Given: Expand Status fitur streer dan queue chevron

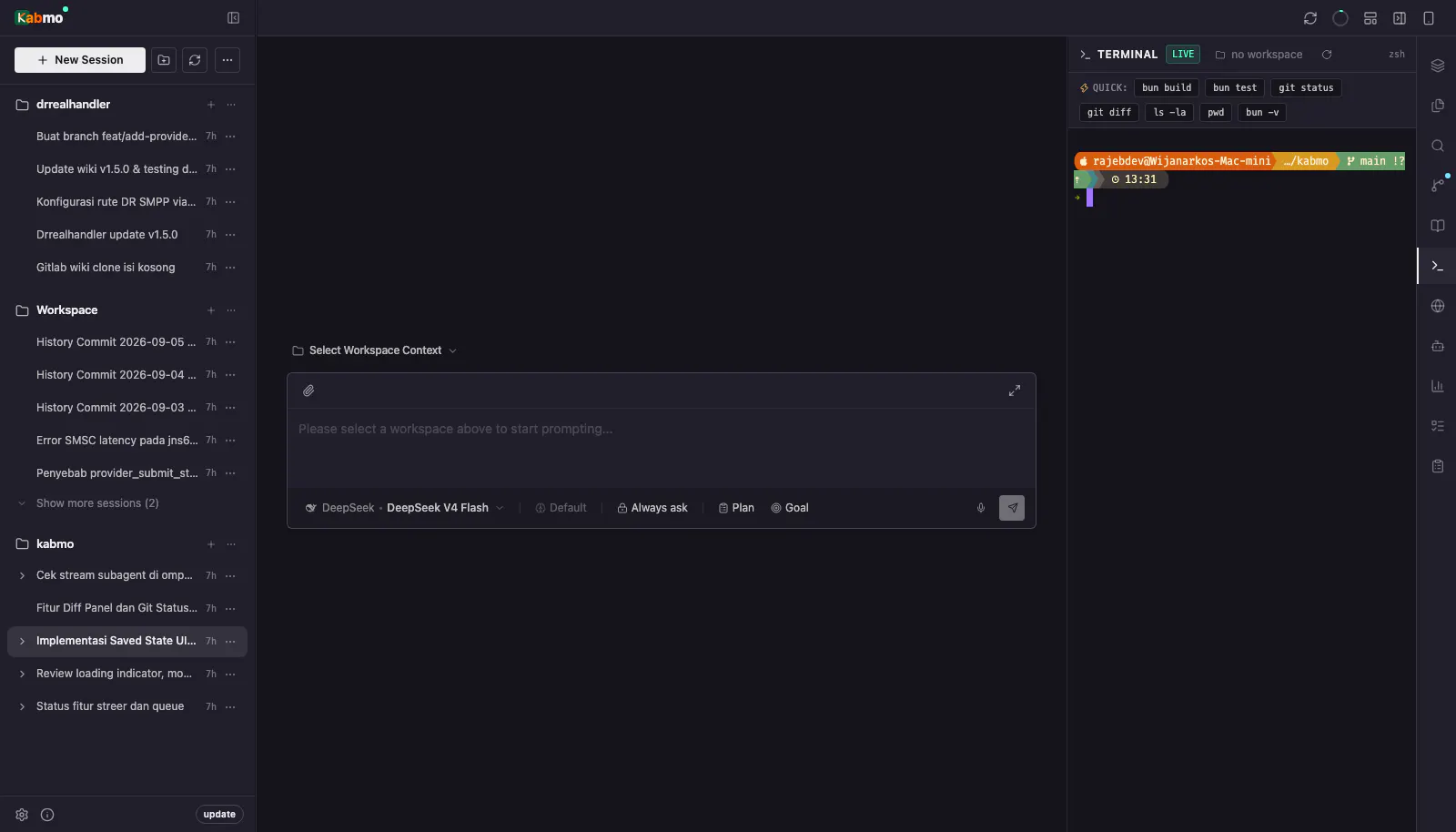Looking at the screenshot, I should click(22, 706).
